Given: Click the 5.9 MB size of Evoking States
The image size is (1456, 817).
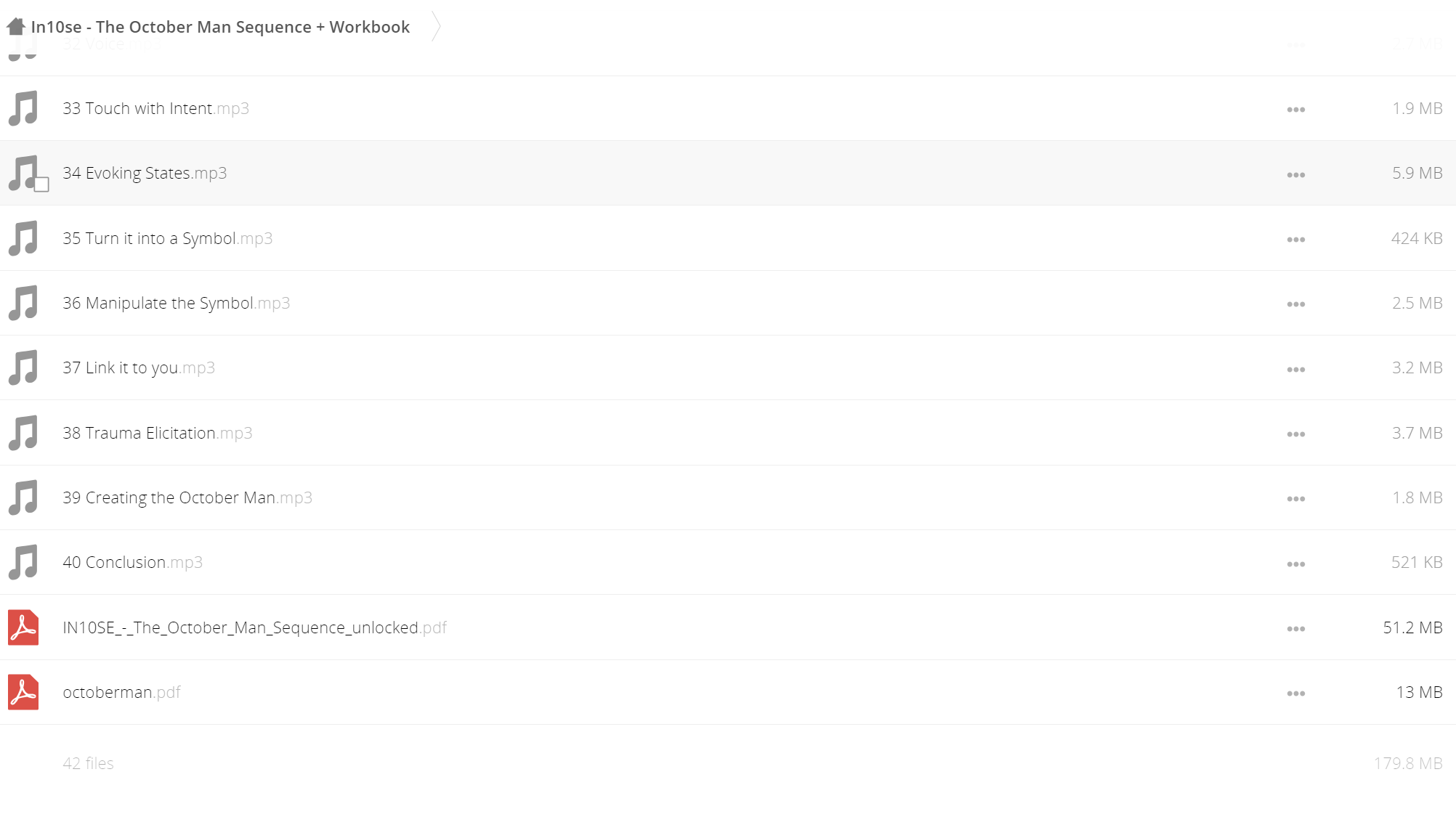Looking at the screenshot, I should click(1417, 173).
